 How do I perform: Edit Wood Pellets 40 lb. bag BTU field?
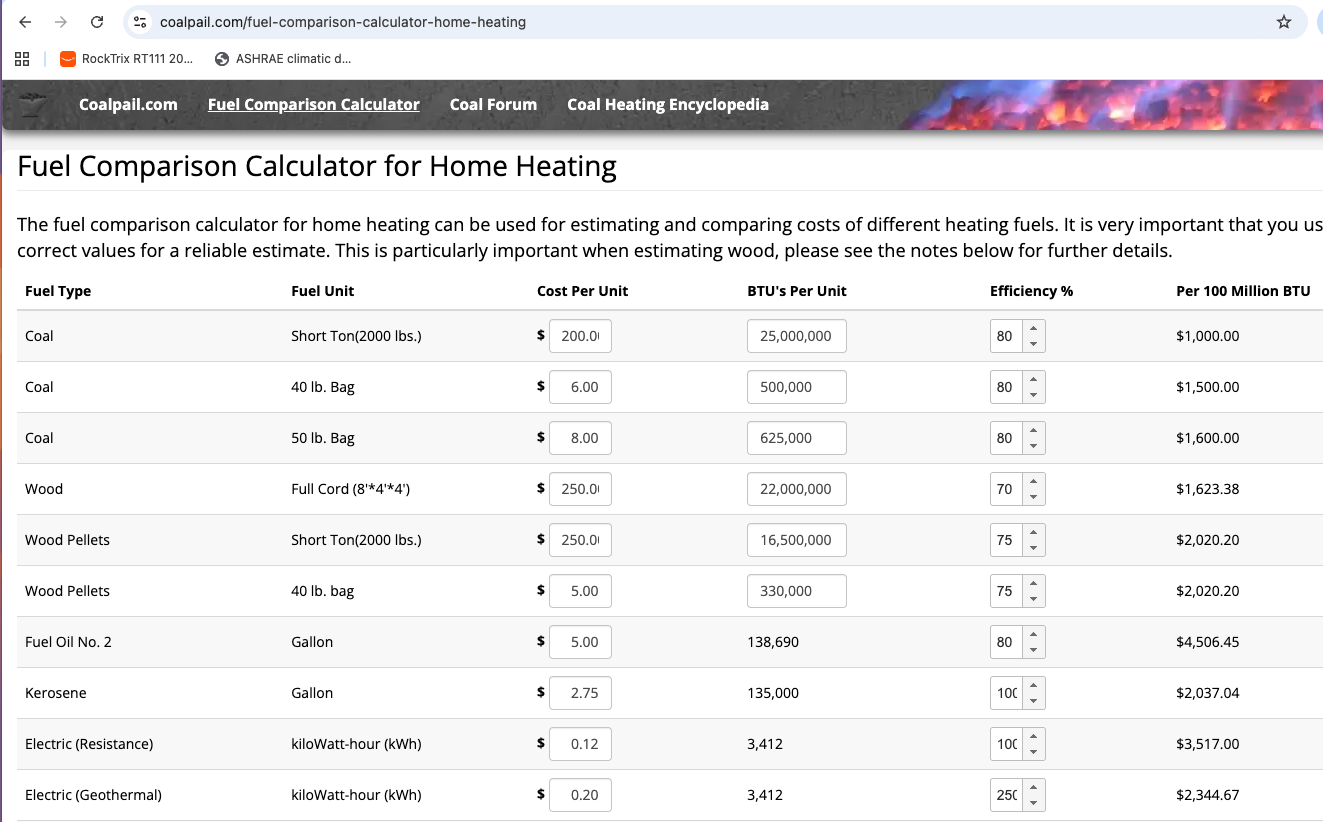tap(797, 591)
